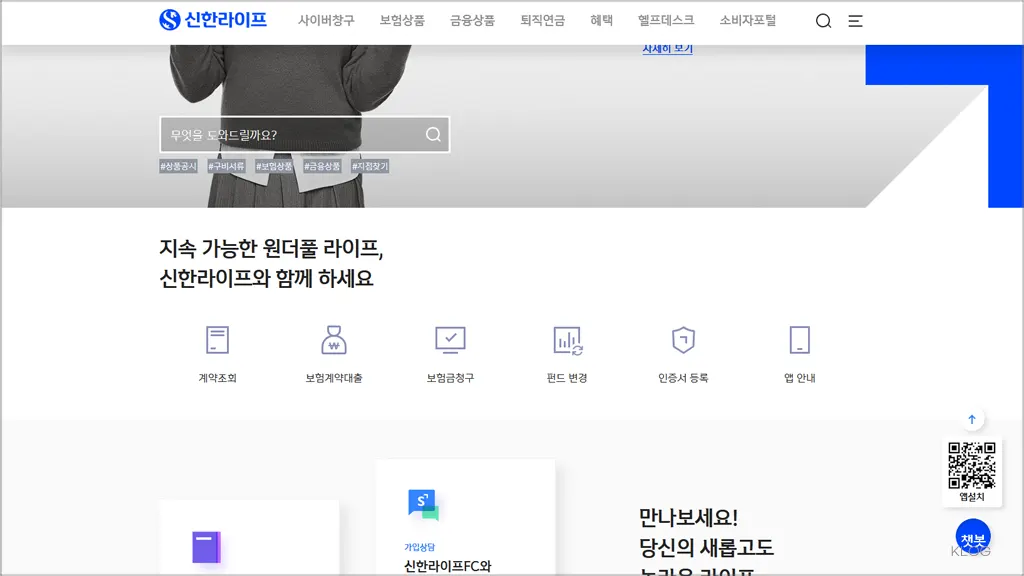The width and height of the screenshot is (1024, 576).
Task: Select the #상품공시 hashtag tag
Action: tap(177, 165)
